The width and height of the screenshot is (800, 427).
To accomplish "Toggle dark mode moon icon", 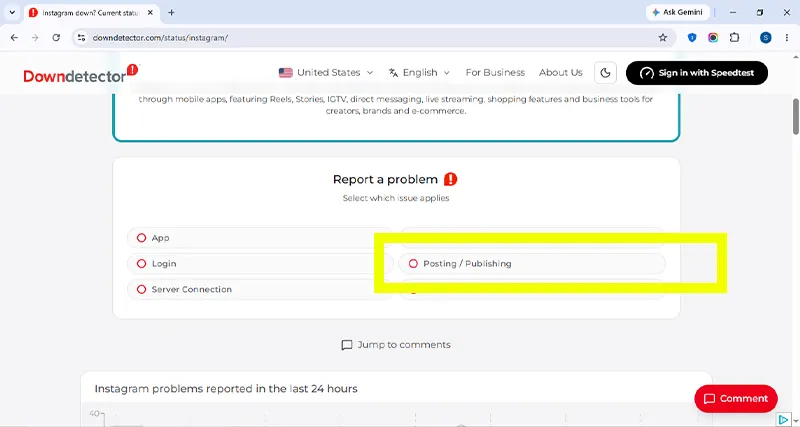I will point(605,72).
